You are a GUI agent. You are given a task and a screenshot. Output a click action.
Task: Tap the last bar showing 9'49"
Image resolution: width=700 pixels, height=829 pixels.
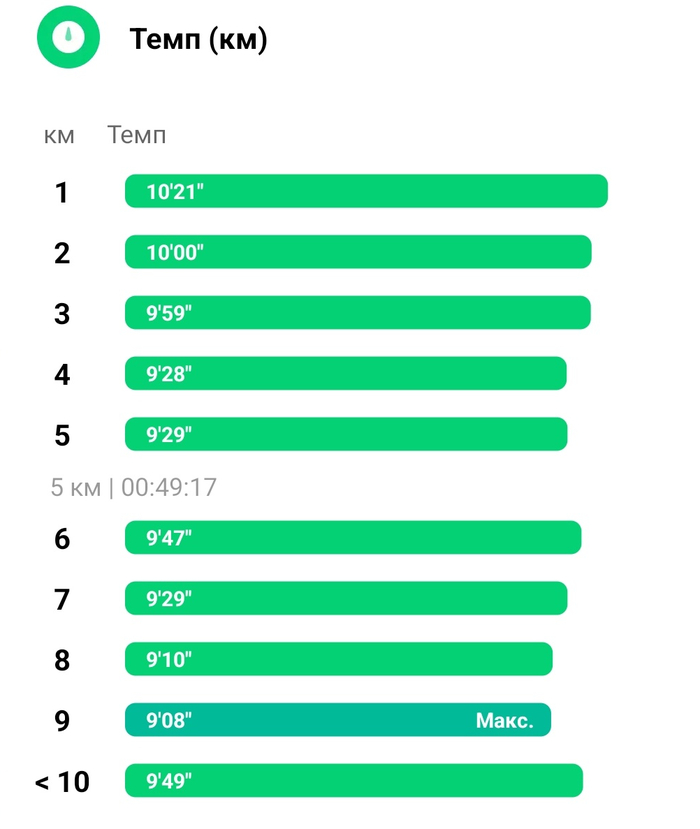[353, 781]
